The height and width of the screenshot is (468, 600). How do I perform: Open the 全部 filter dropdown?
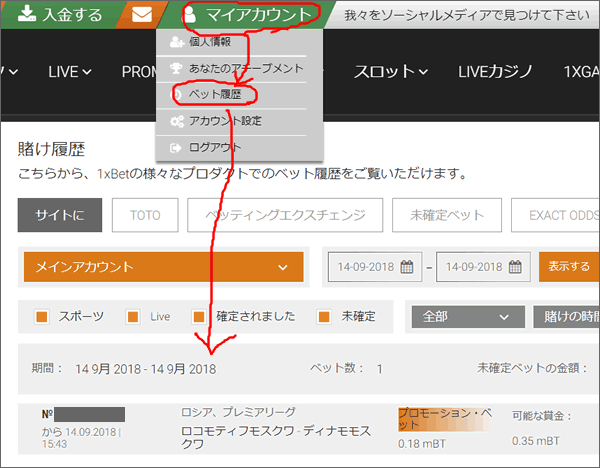click(x=468, y=317)
